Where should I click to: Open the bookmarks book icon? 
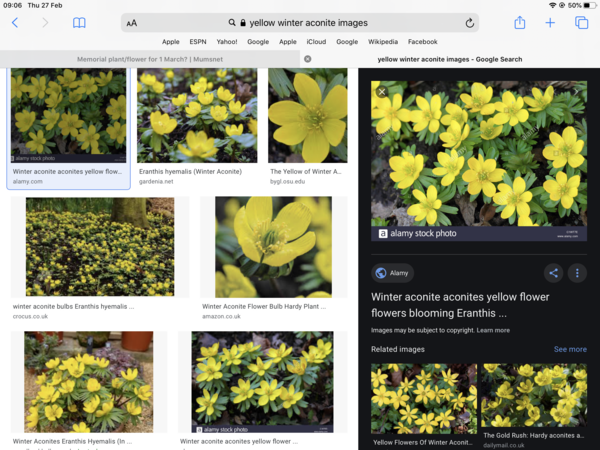(x=79, y=23)
